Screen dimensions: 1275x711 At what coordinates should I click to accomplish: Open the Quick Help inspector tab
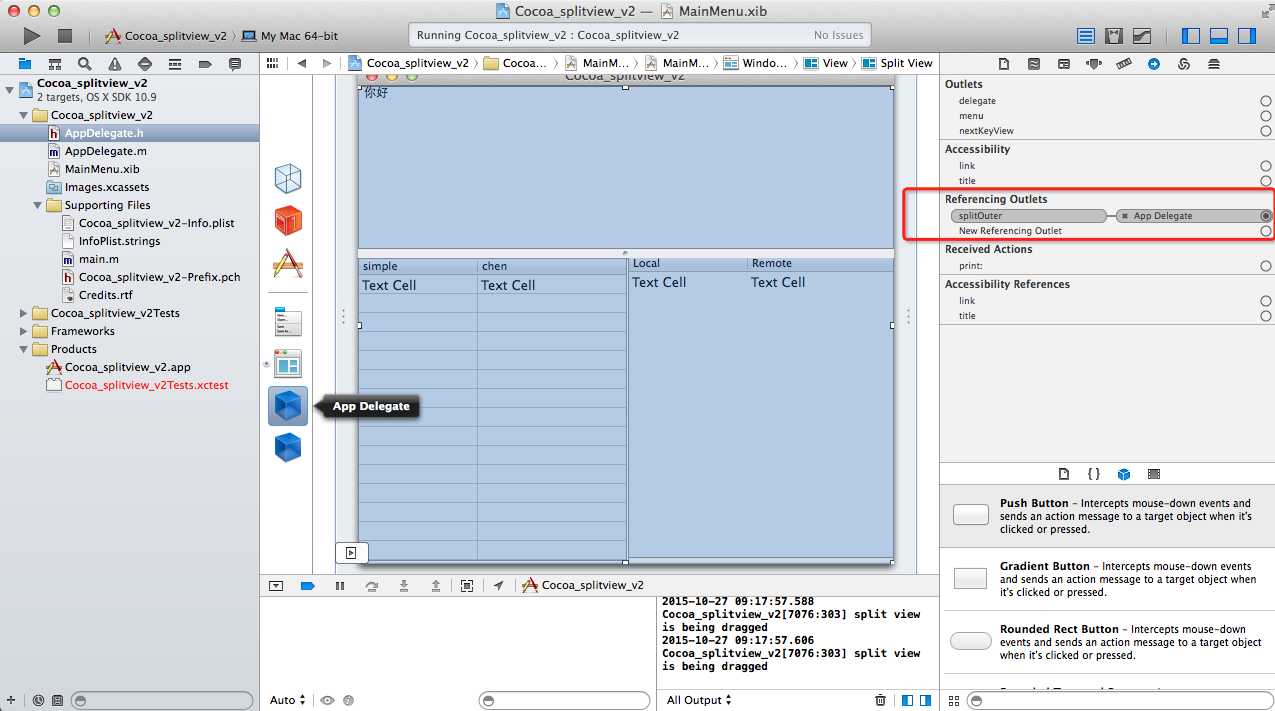[1034, 64]
